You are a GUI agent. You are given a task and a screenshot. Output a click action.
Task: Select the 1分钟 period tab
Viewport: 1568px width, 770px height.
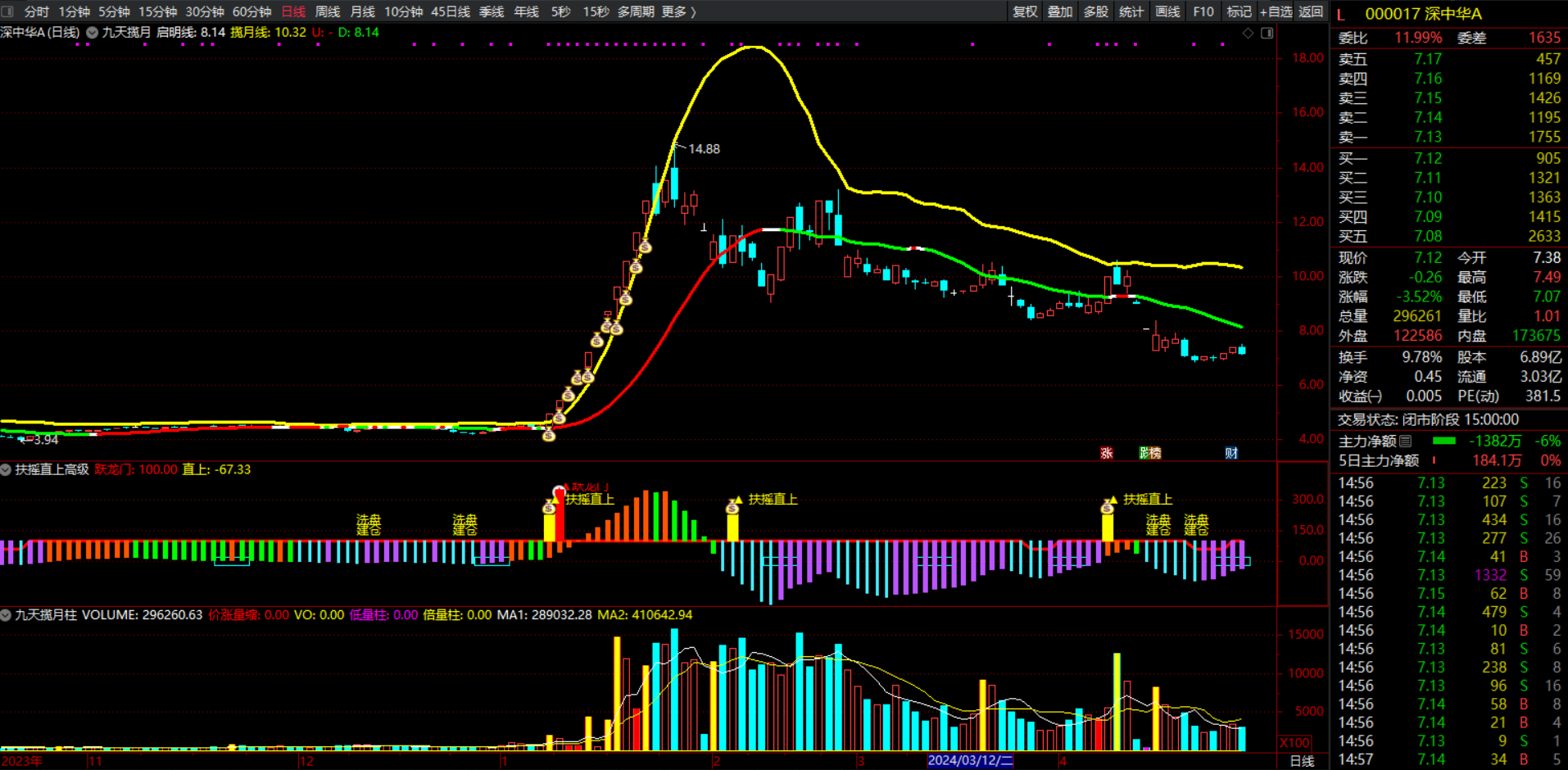[x=74, y=11]
